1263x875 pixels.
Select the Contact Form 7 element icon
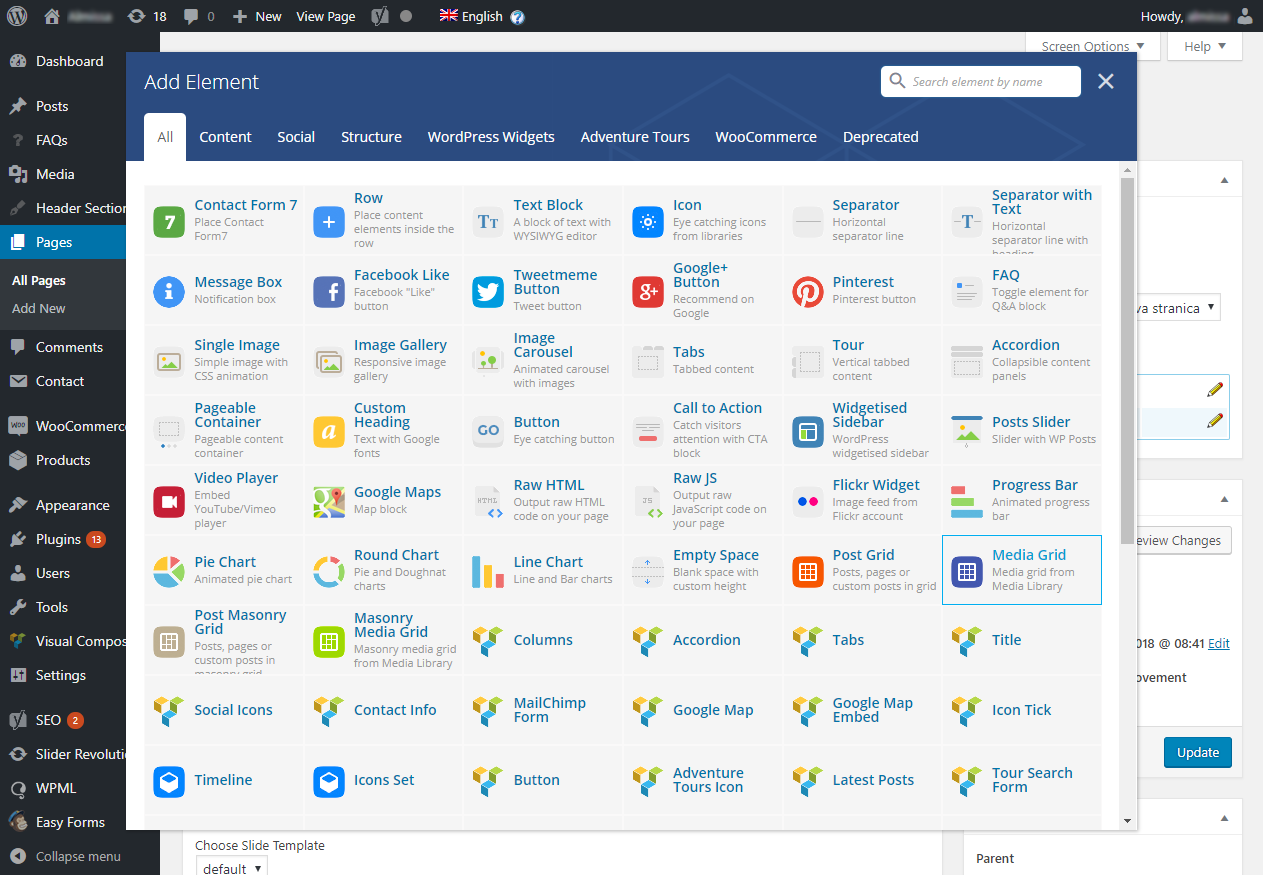coord(169,221)
